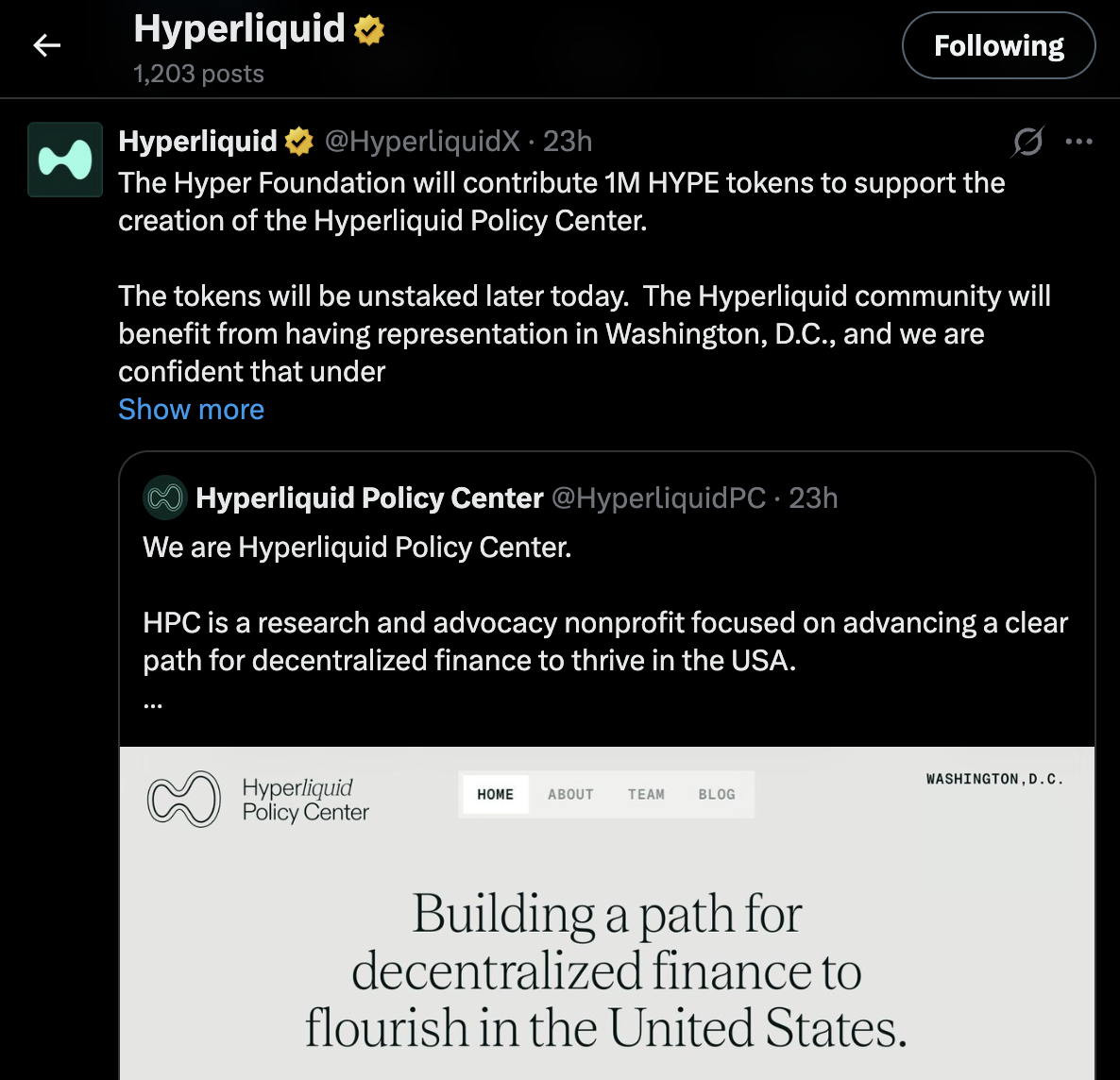Open the Grok actions icon on the post
The image size is (1120, 1080).
[1027, 142]
